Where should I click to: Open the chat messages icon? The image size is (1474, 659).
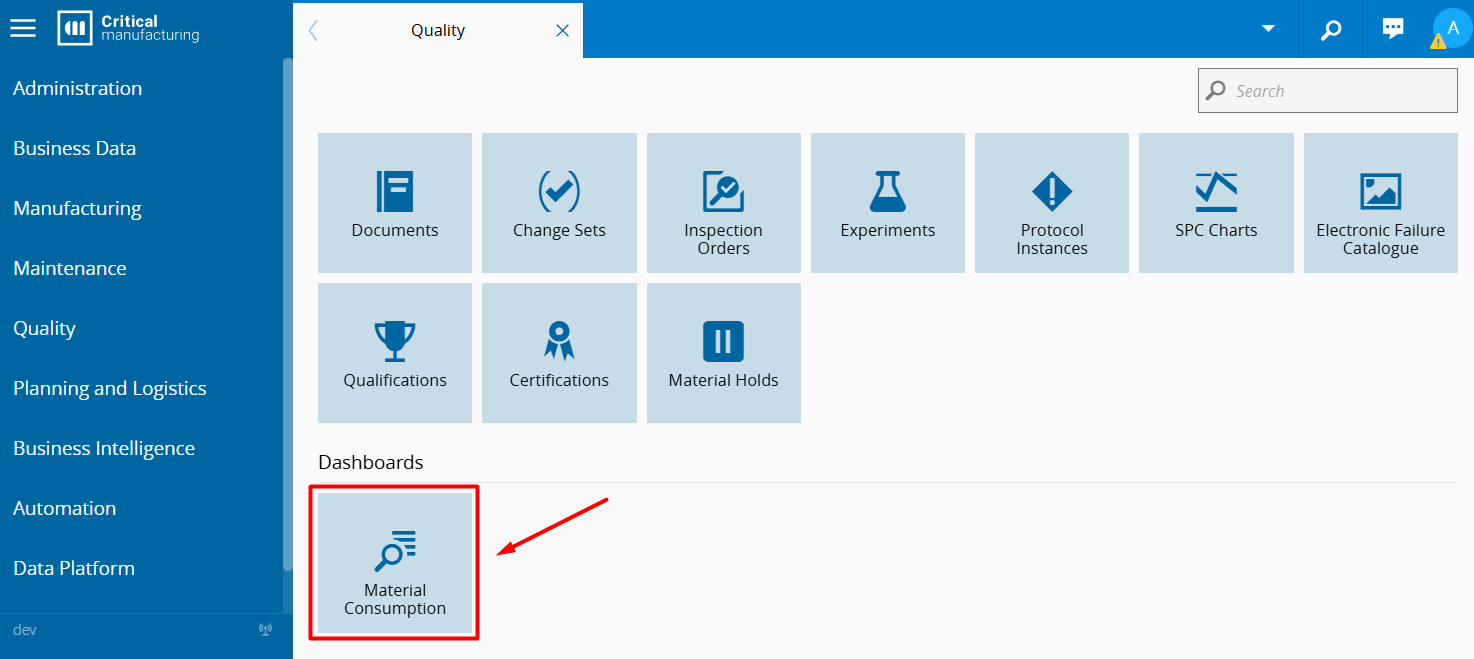click(x=1392, y=29)
